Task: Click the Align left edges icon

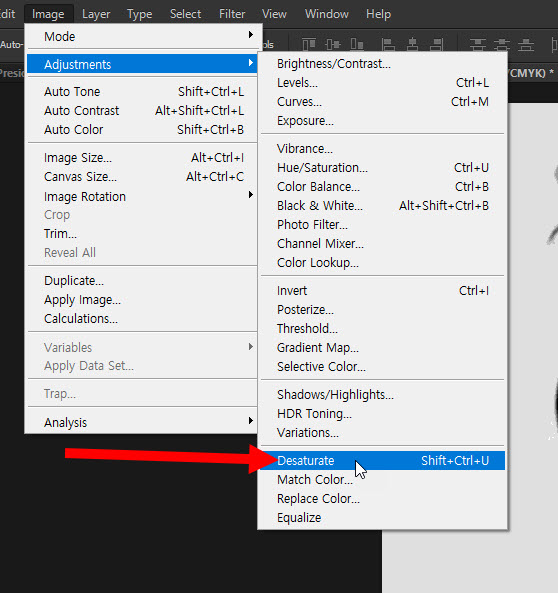Action: 388,44
